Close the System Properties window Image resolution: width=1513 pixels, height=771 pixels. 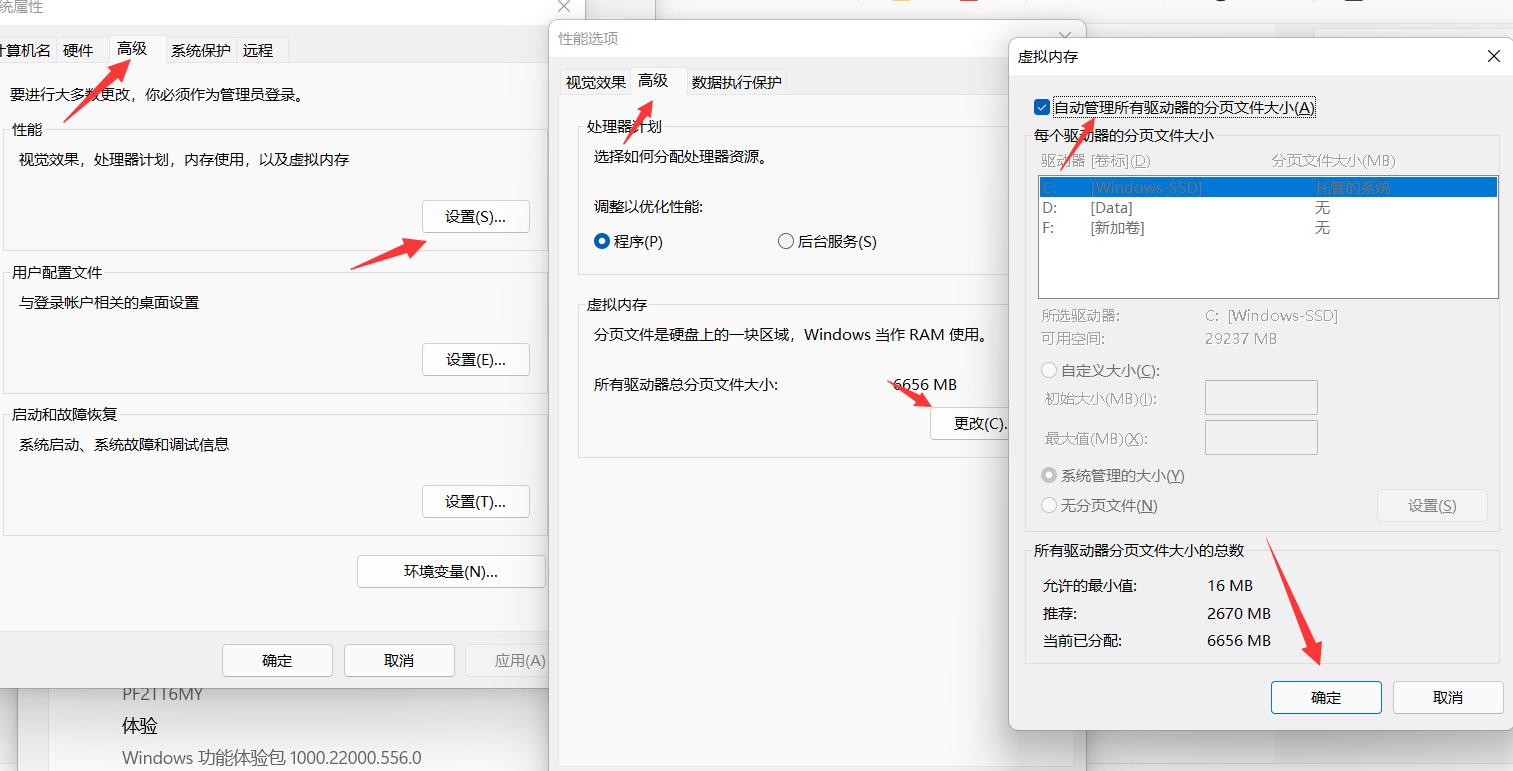564,7
